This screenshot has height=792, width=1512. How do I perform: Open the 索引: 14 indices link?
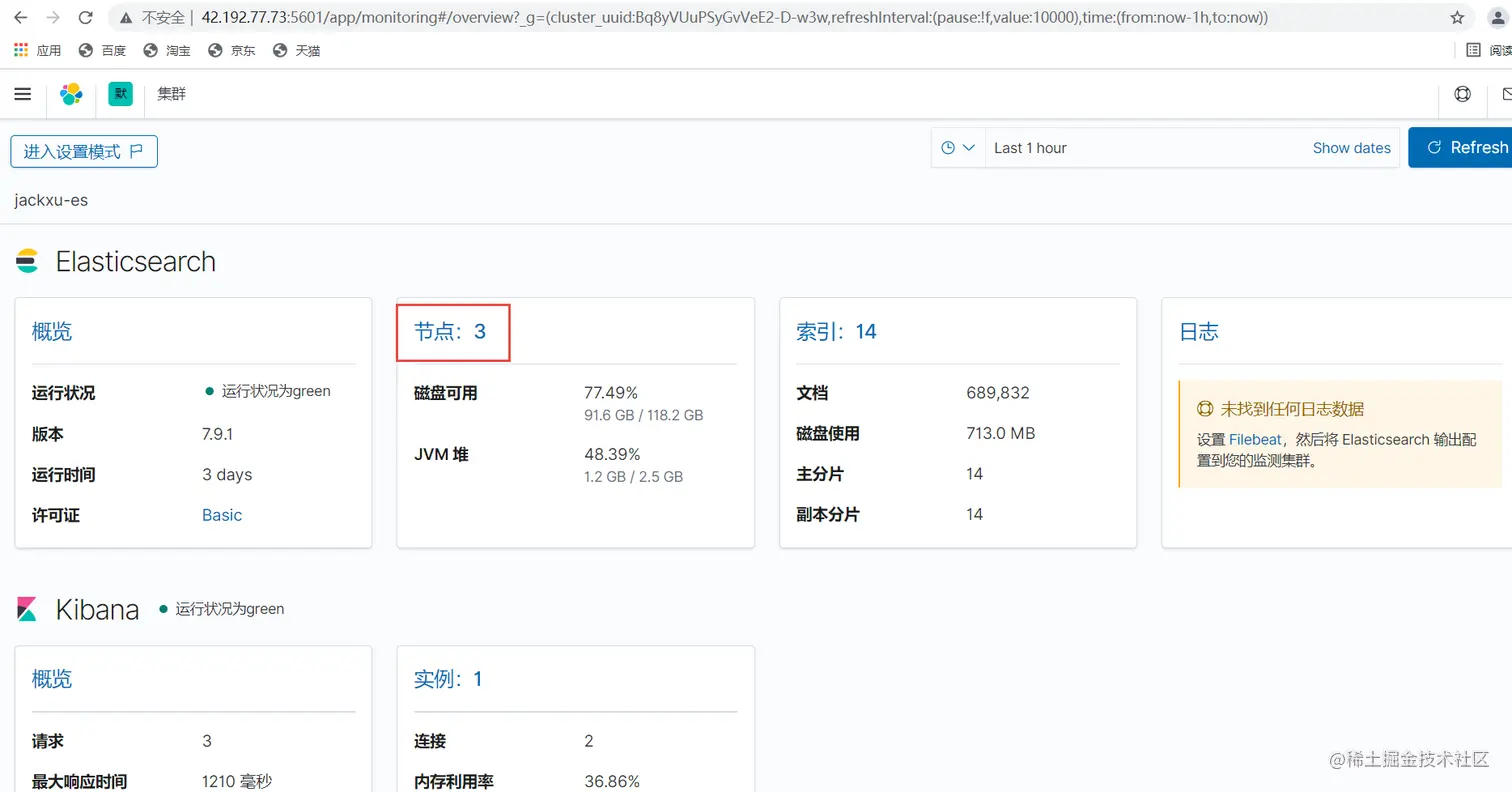(837, 331)
